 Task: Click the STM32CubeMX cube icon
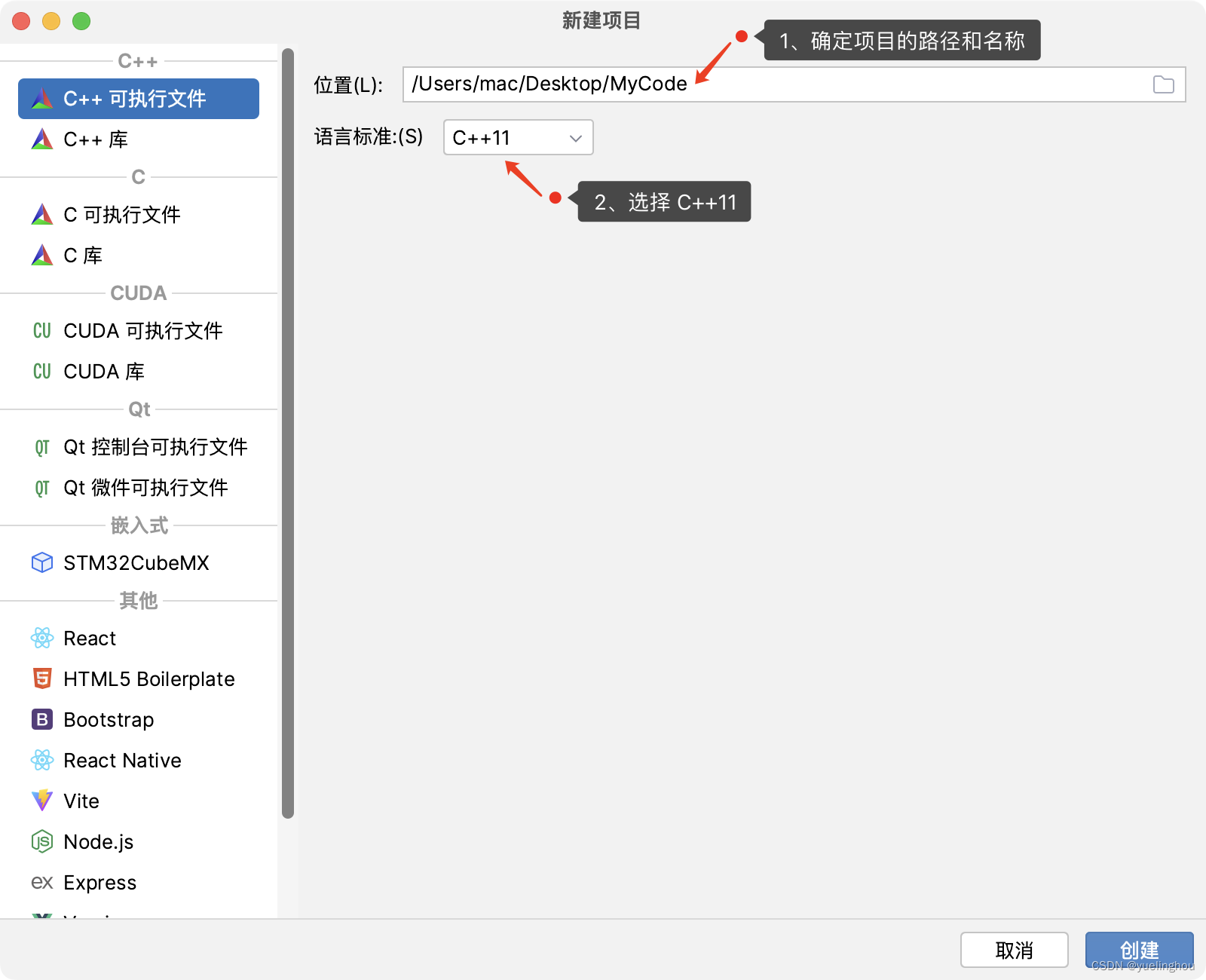[42, 563]
